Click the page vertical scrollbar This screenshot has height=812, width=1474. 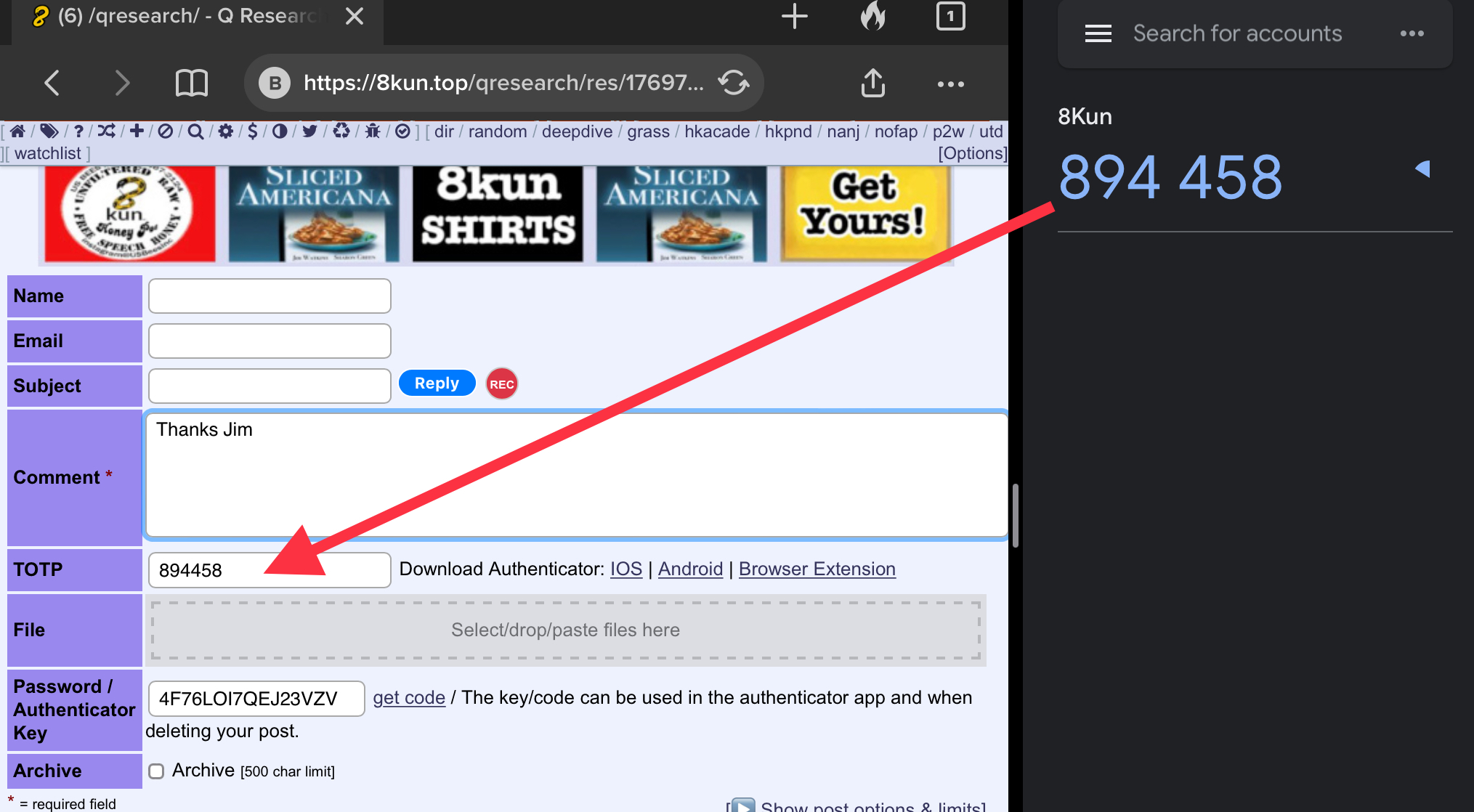1015,514
